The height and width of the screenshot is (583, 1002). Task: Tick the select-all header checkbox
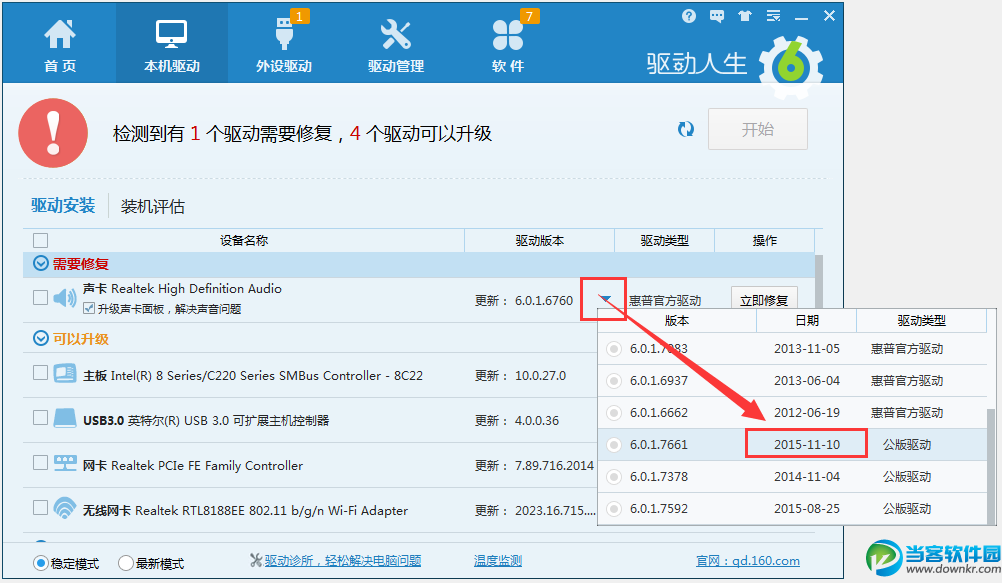pyautogui.click(x=40, y=240)
